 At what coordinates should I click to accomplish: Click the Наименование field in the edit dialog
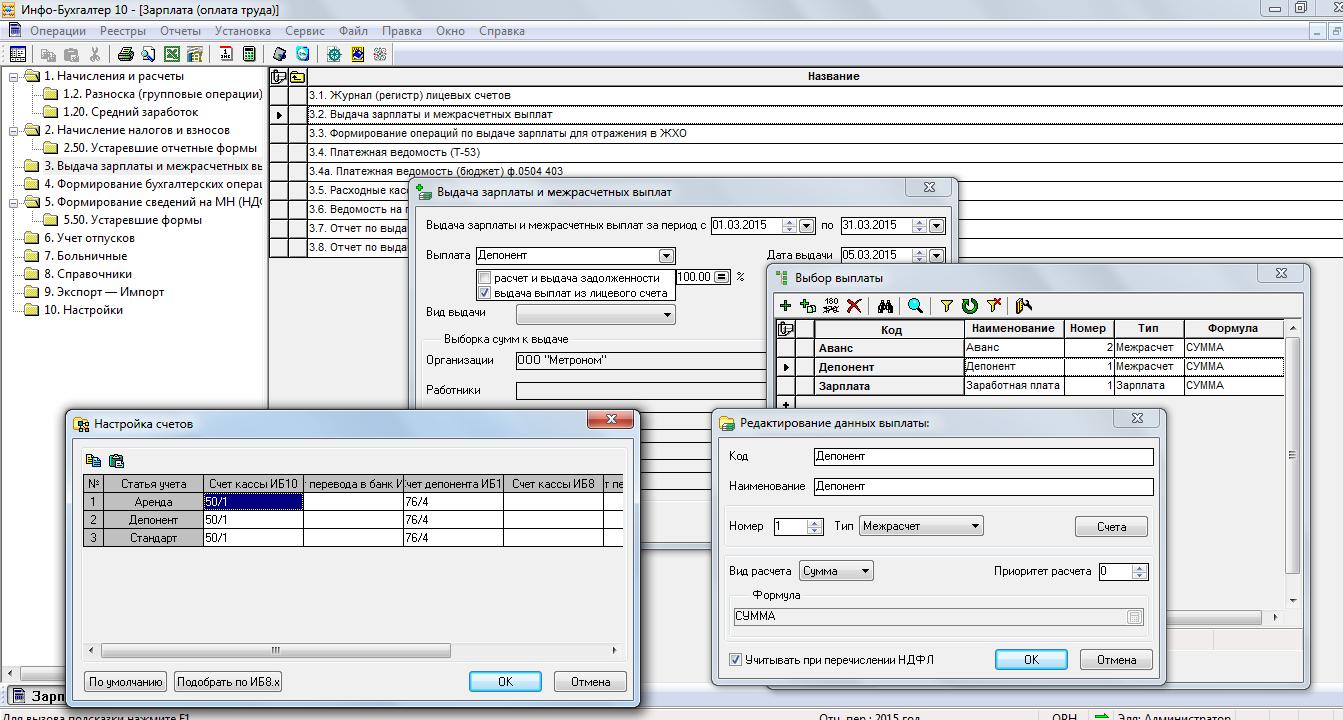(x=983, y=486)
